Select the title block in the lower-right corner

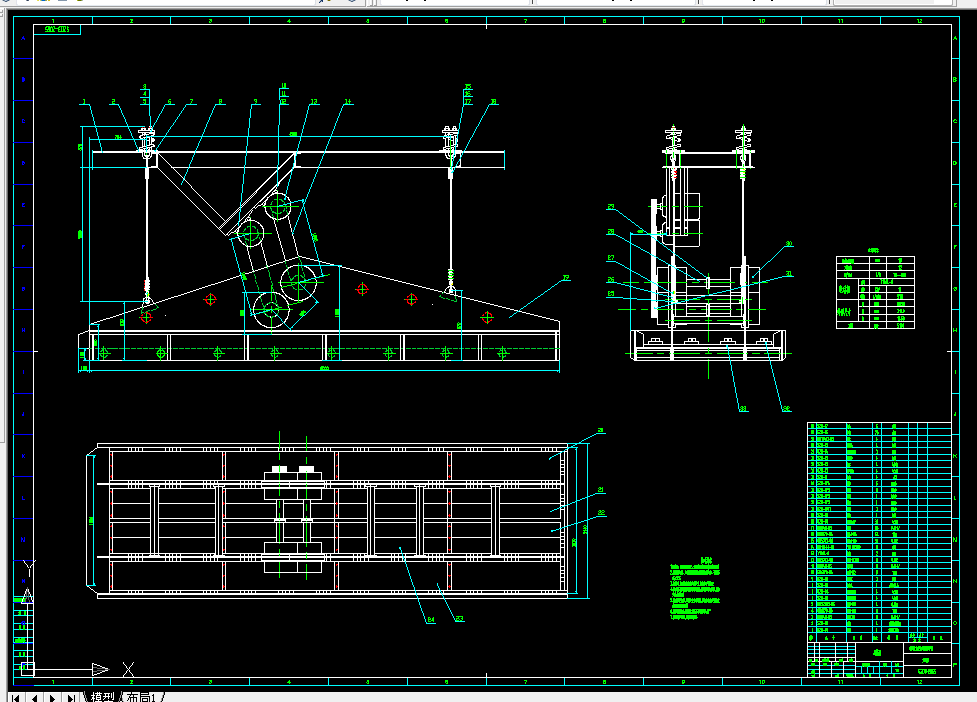[879, 660]
